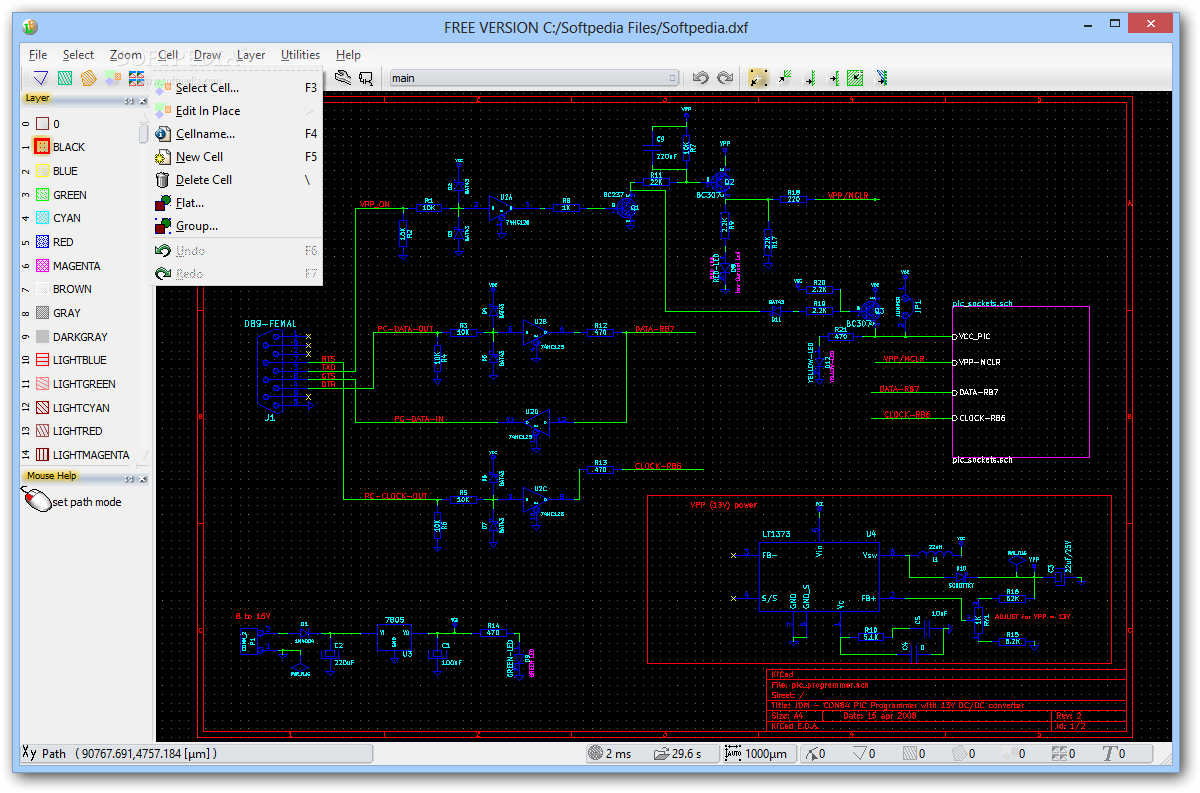The height and width of the screenshot is (793, 1200).
Task: Choose Group... menu entry
Action: tap(237, 226)
